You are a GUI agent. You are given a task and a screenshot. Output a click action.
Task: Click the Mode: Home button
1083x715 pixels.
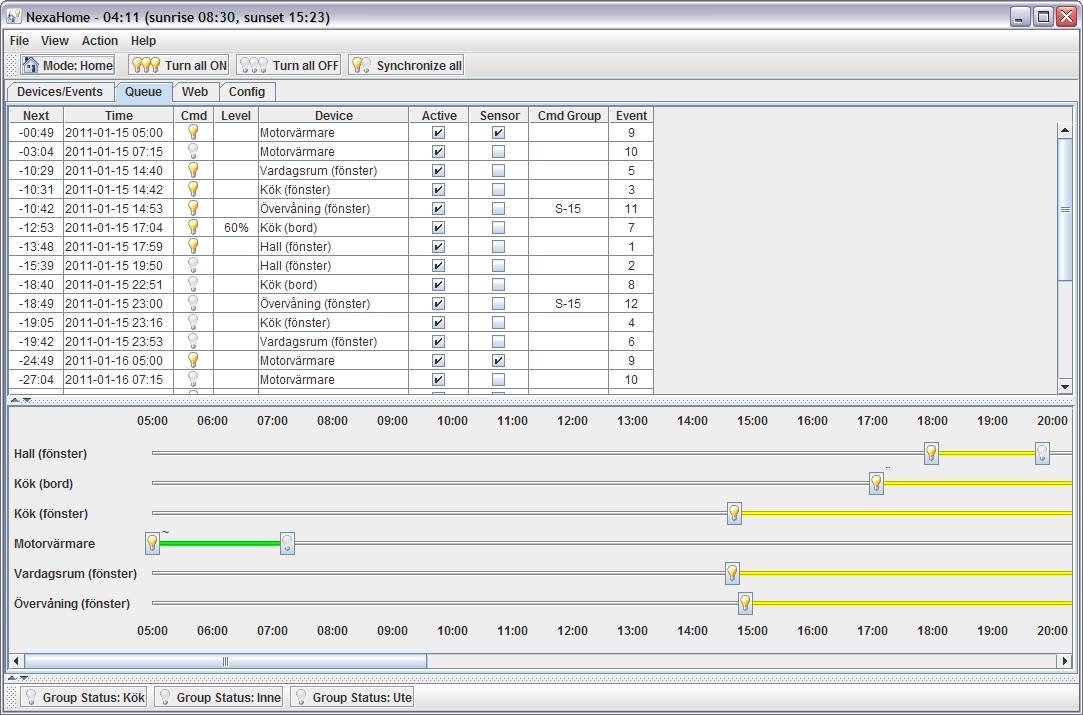(68, 66)
